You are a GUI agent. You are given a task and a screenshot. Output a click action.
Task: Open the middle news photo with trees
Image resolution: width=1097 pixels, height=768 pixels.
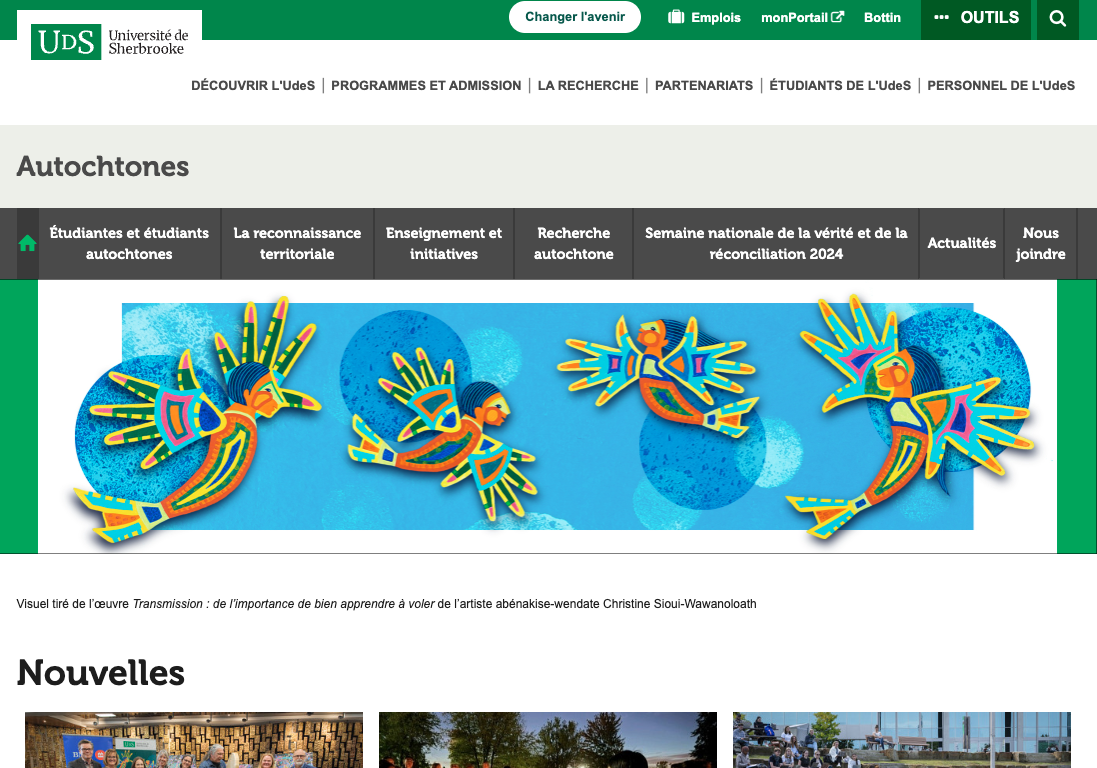coord(548,740)
